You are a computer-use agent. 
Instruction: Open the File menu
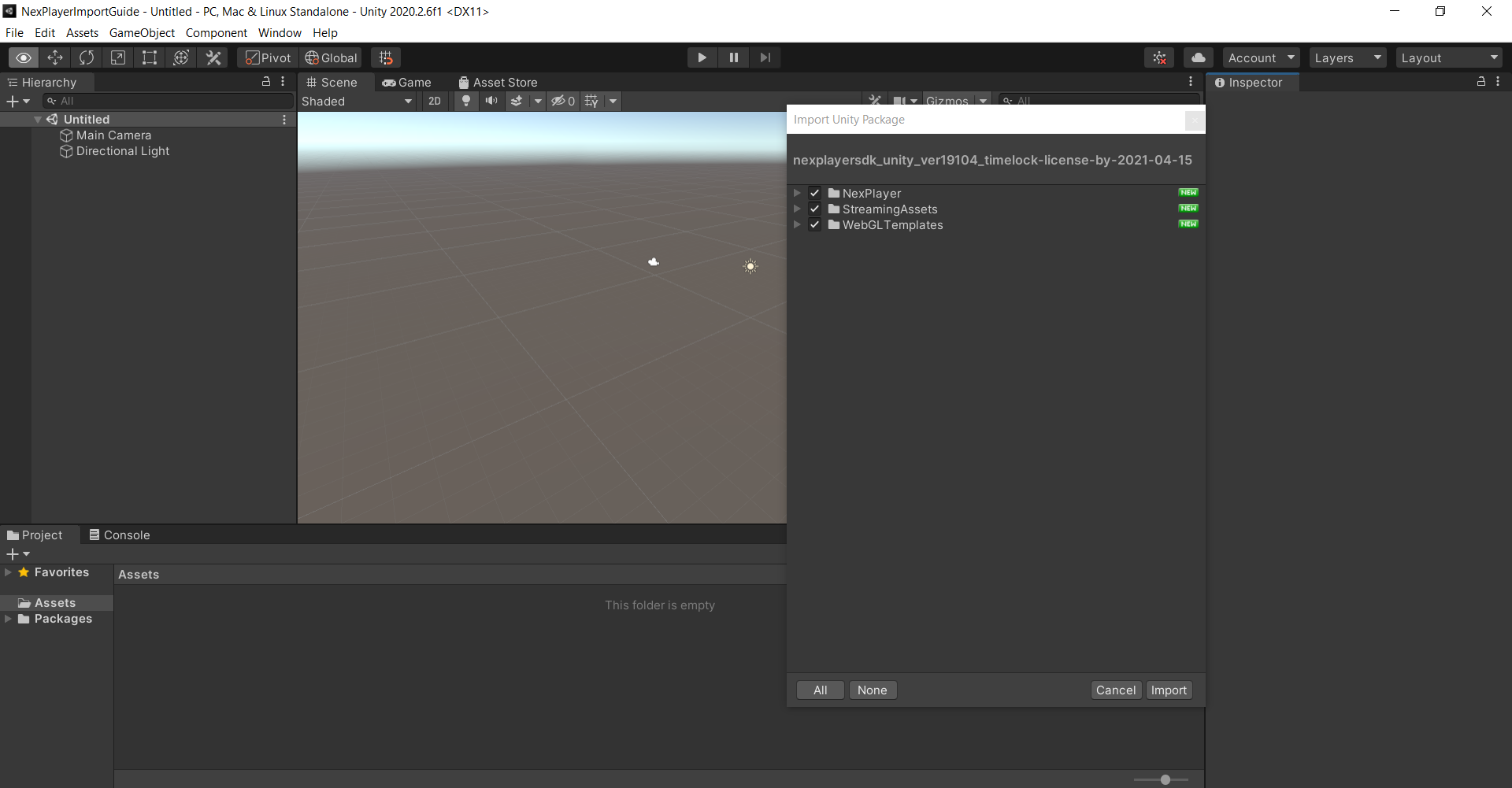pyautogui.click(x=14, y=32)
